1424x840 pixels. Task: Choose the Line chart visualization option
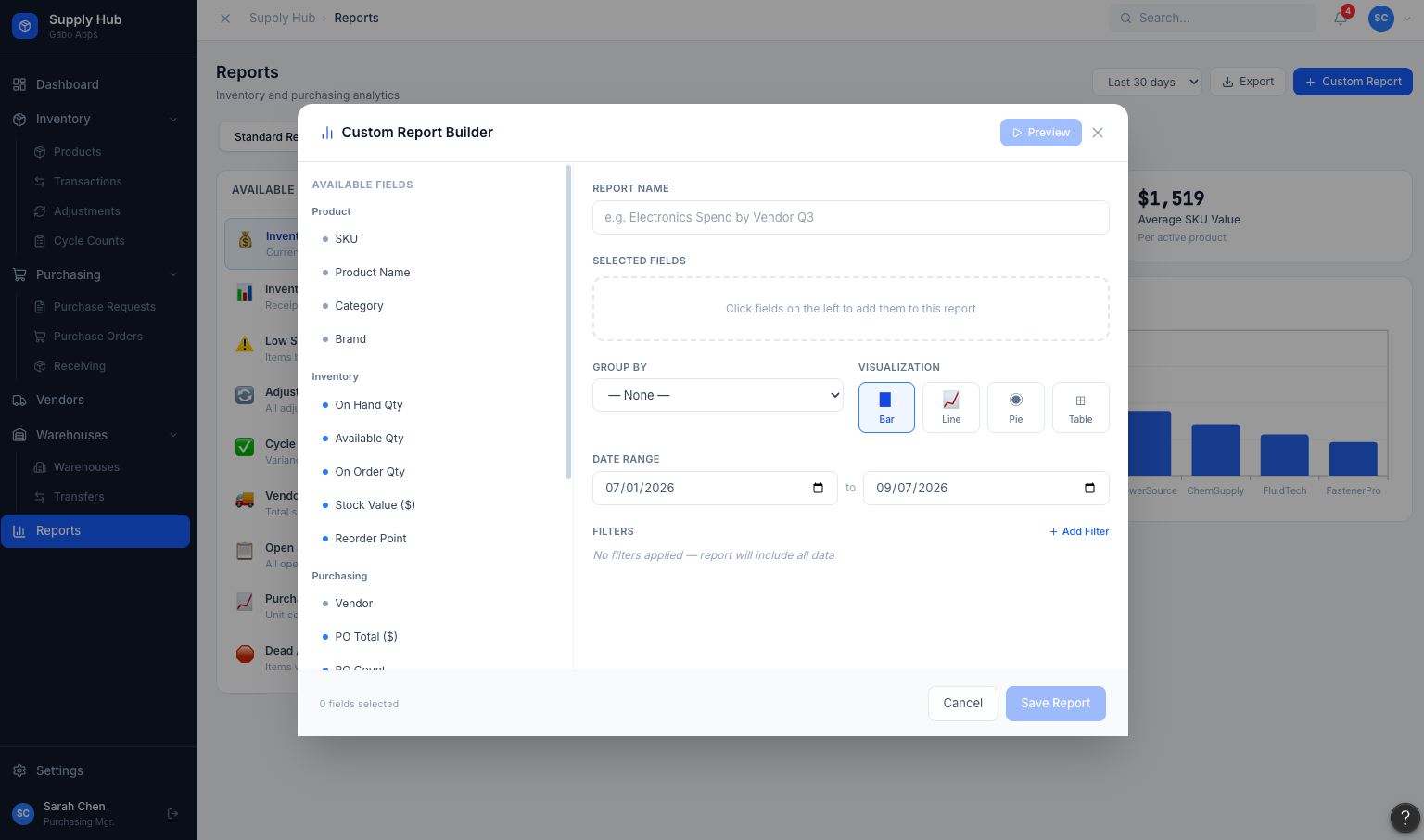tap(951, 407)
